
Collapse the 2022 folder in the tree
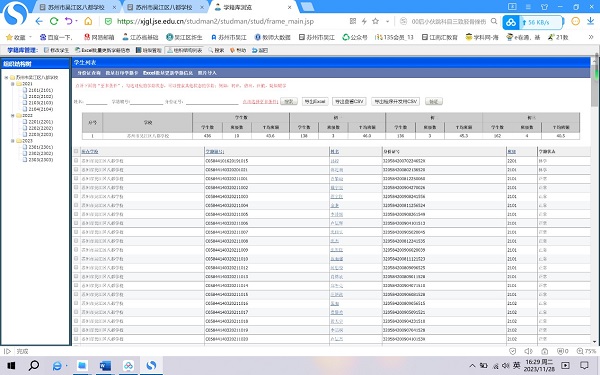point(13,116)
